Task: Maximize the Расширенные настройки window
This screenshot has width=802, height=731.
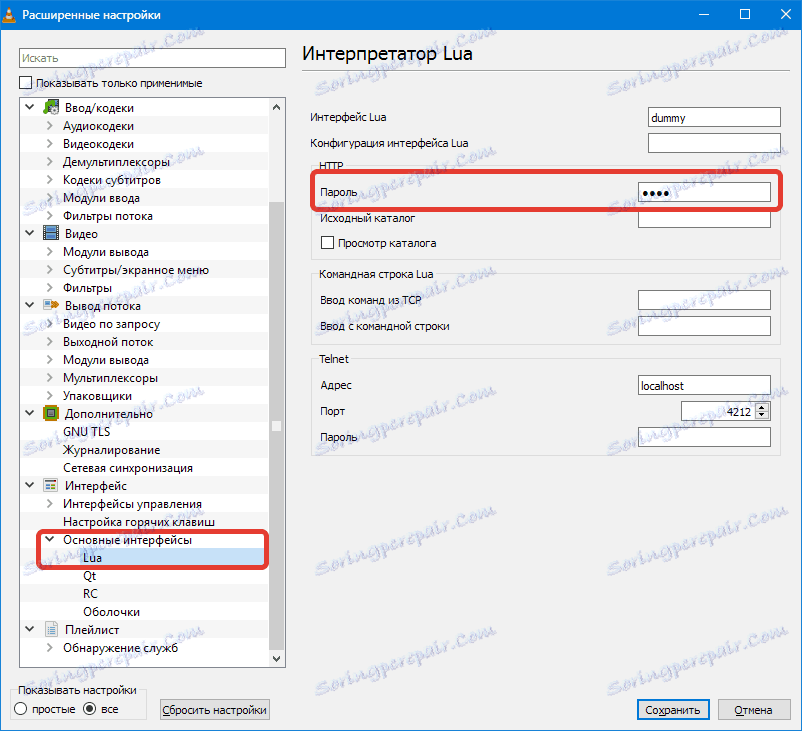Action: (x=745, y=14)
